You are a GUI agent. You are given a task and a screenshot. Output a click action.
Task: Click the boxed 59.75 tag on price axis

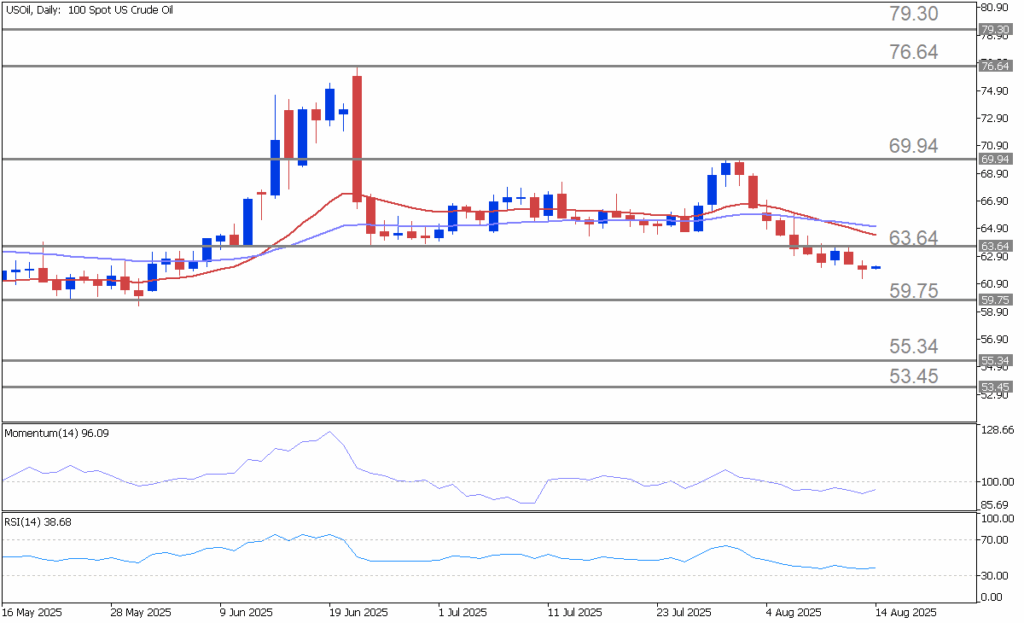pos(995,300)
